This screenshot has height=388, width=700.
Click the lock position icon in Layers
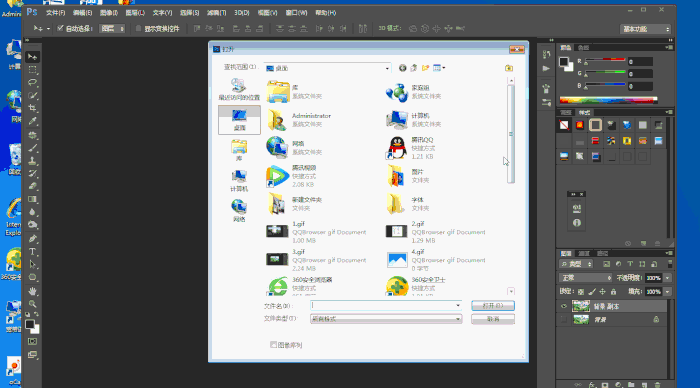tap(602, 292)
